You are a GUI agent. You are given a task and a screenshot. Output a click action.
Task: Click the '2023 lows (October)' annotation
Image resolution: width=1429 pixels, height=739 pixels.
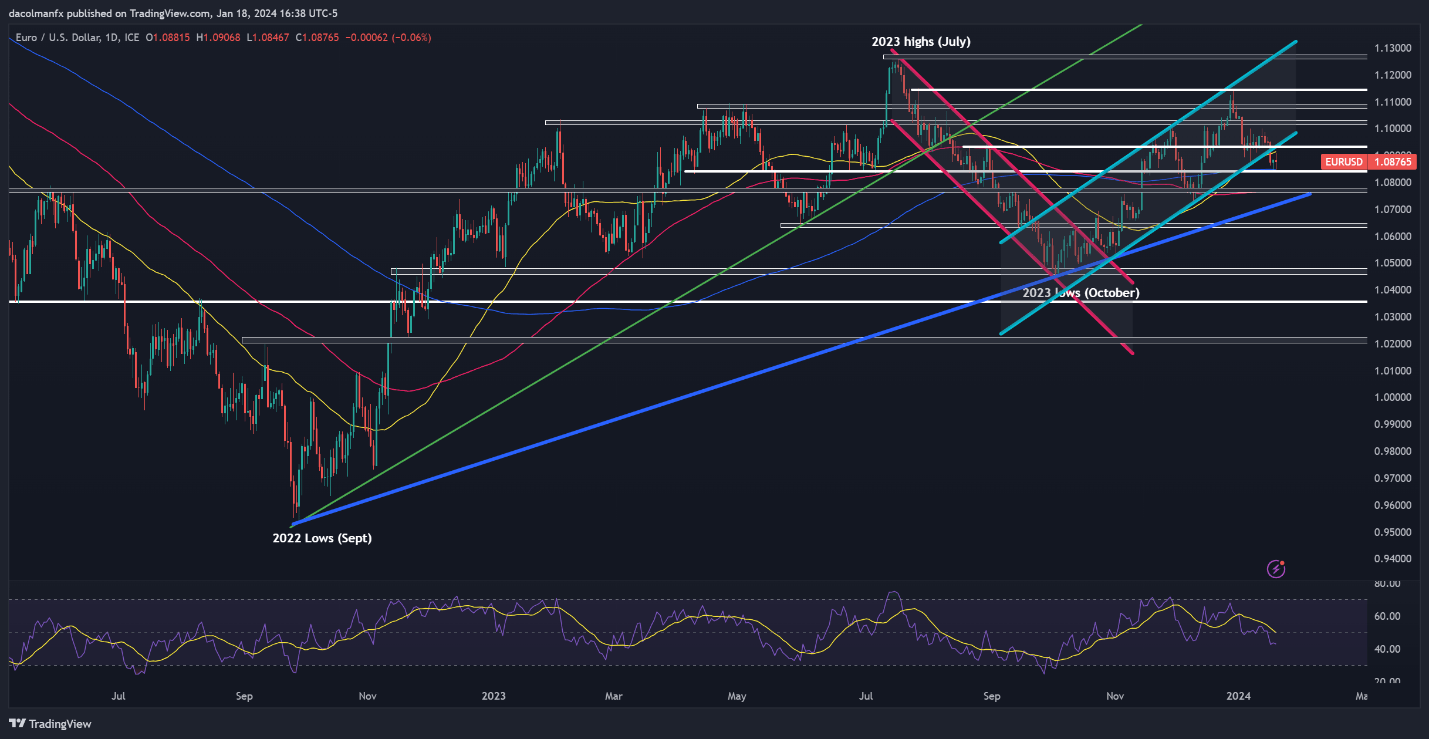tap(1081, 293)
